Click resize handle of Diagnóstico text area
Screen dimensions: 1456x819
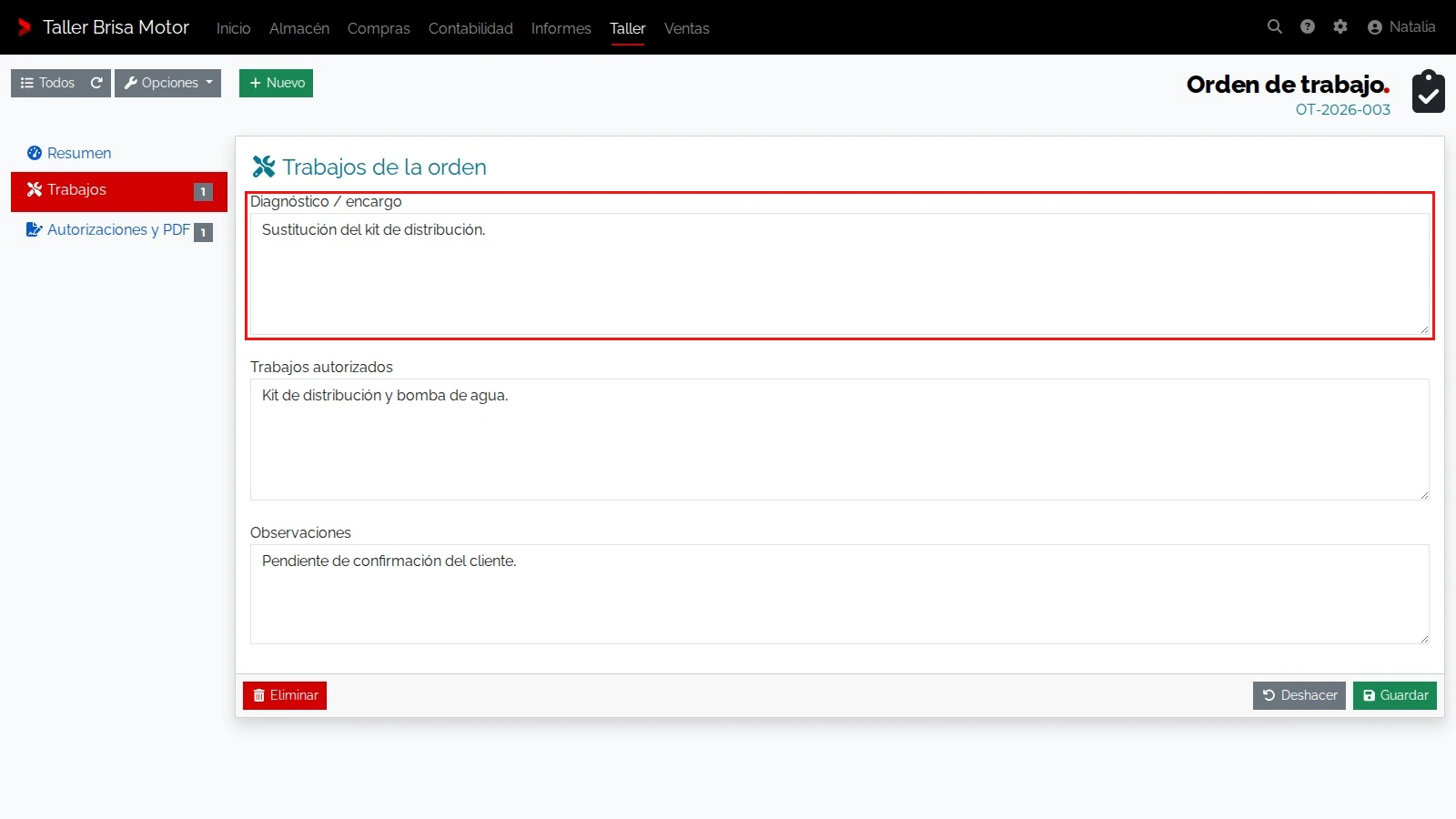1424,329
